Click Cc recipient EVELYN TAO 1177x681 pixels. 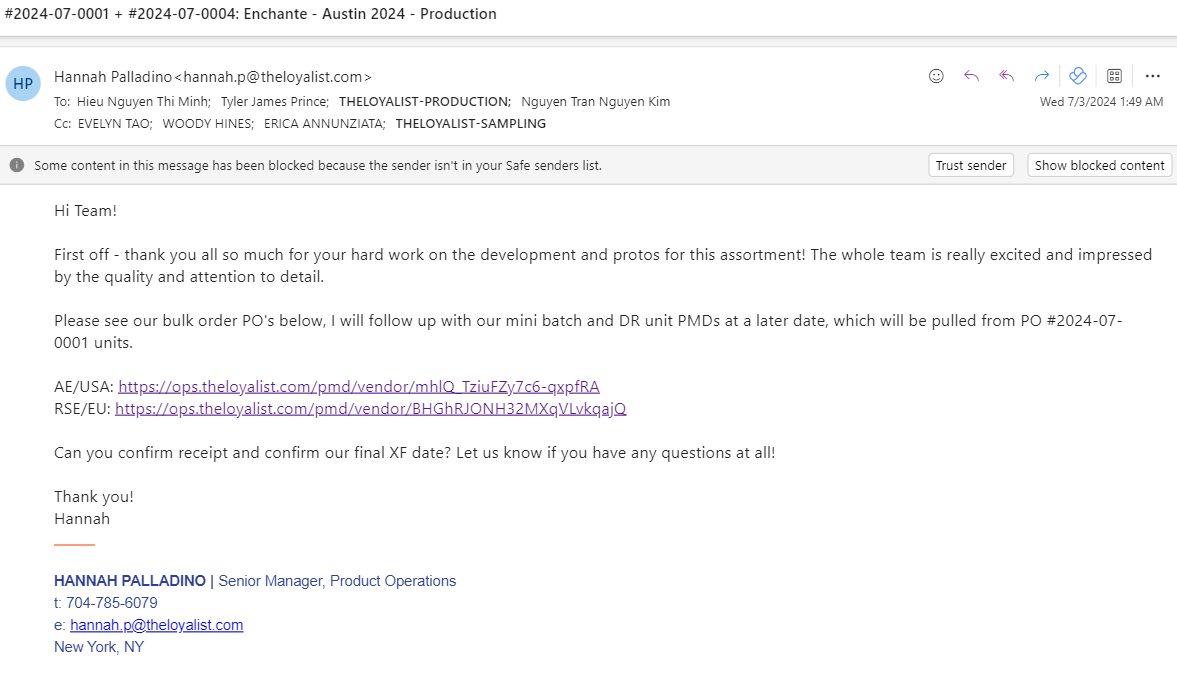114,124
